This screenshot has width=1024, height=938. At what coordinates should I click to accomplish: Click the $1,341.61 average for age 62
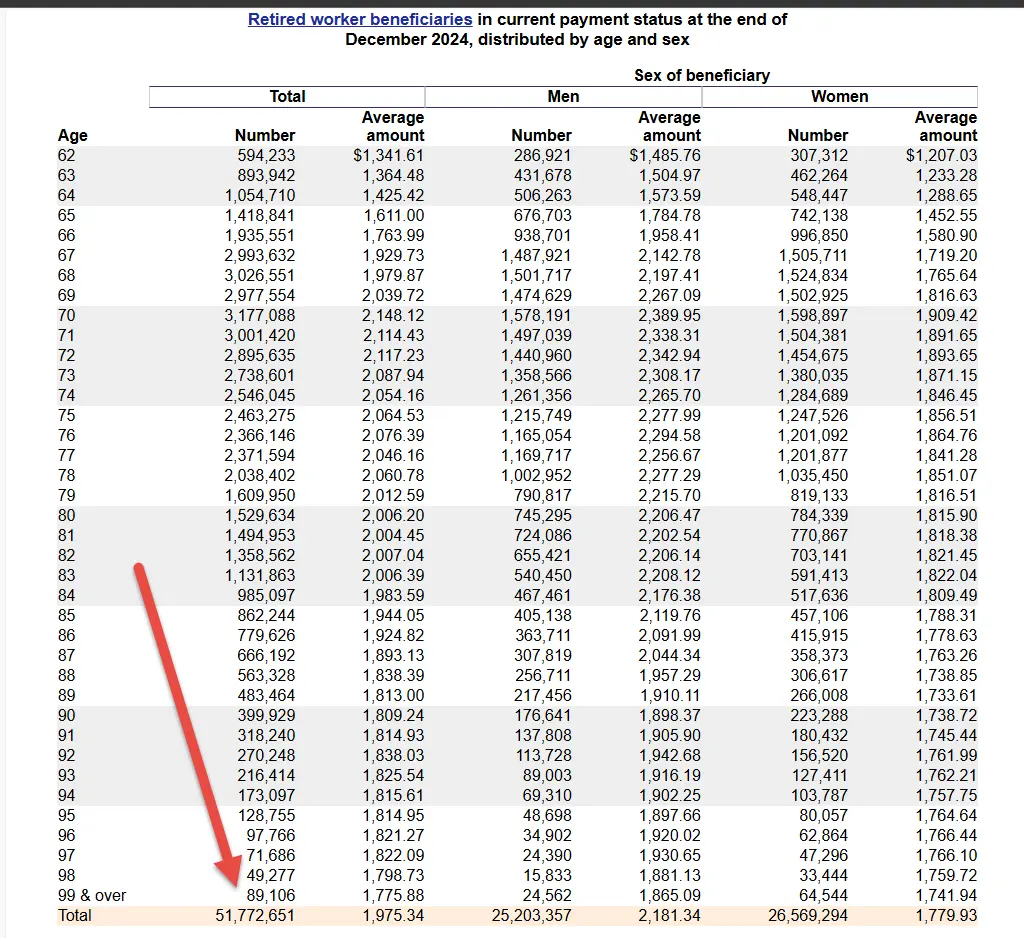(388, 155)
